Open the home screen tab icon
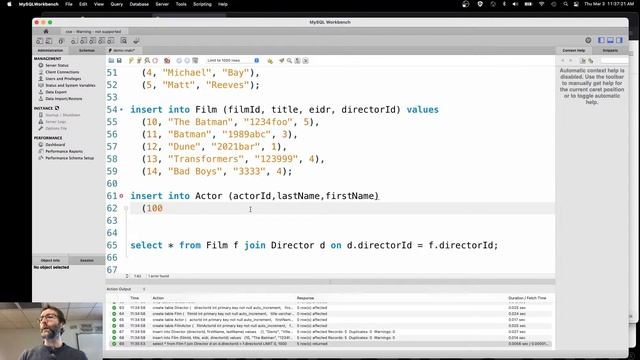This screenshot has height=360, width=640. 46,31
